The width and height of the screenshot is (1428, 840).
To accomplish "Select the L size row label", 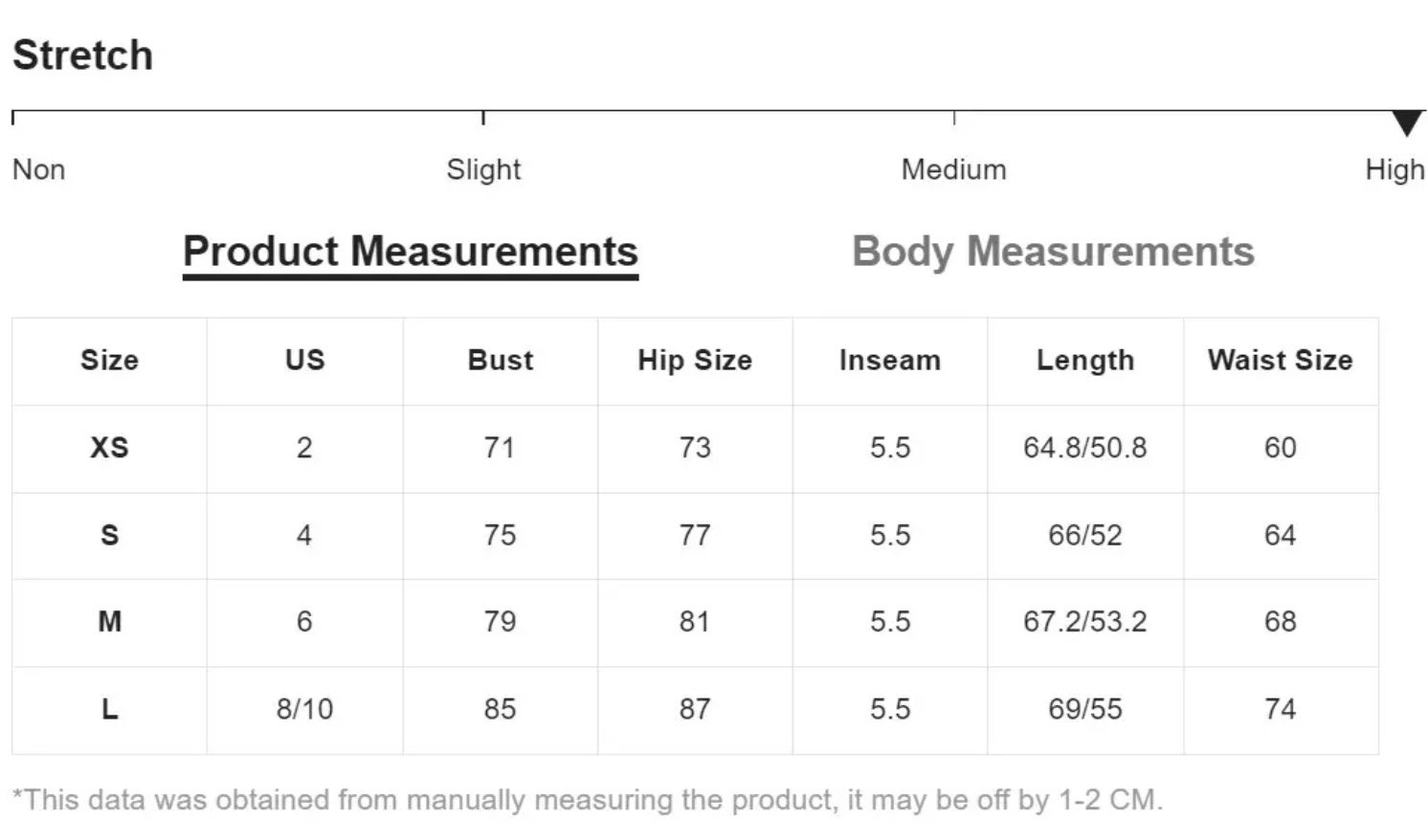I will [x=109, y=709].
